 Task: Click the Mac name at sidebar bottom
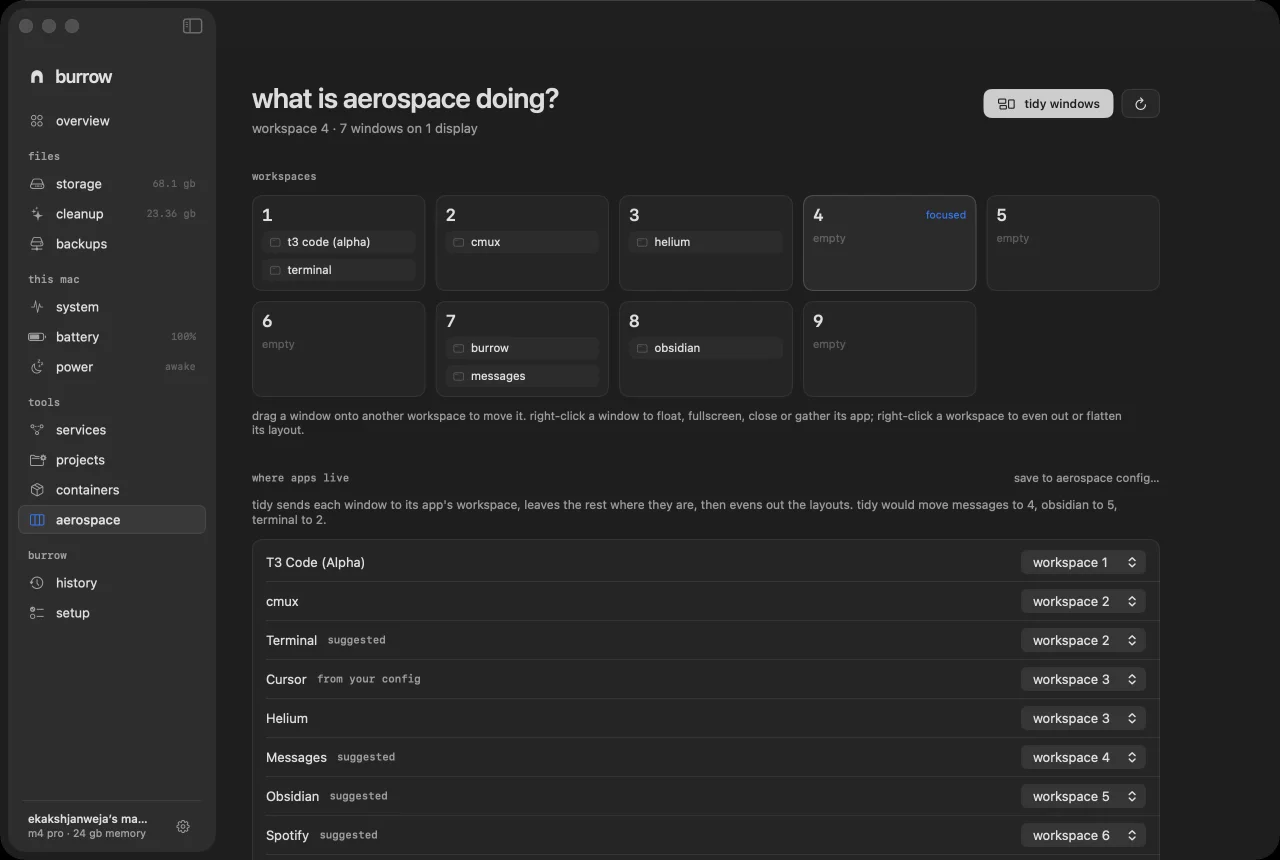[88, 818]
